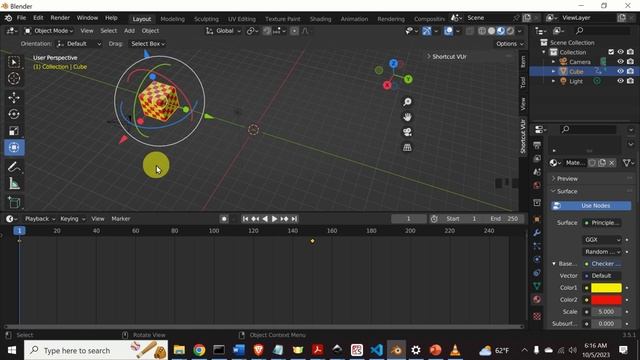Select the Select Box tool in toolbar

pyautogui.click(x=14, y=62)
